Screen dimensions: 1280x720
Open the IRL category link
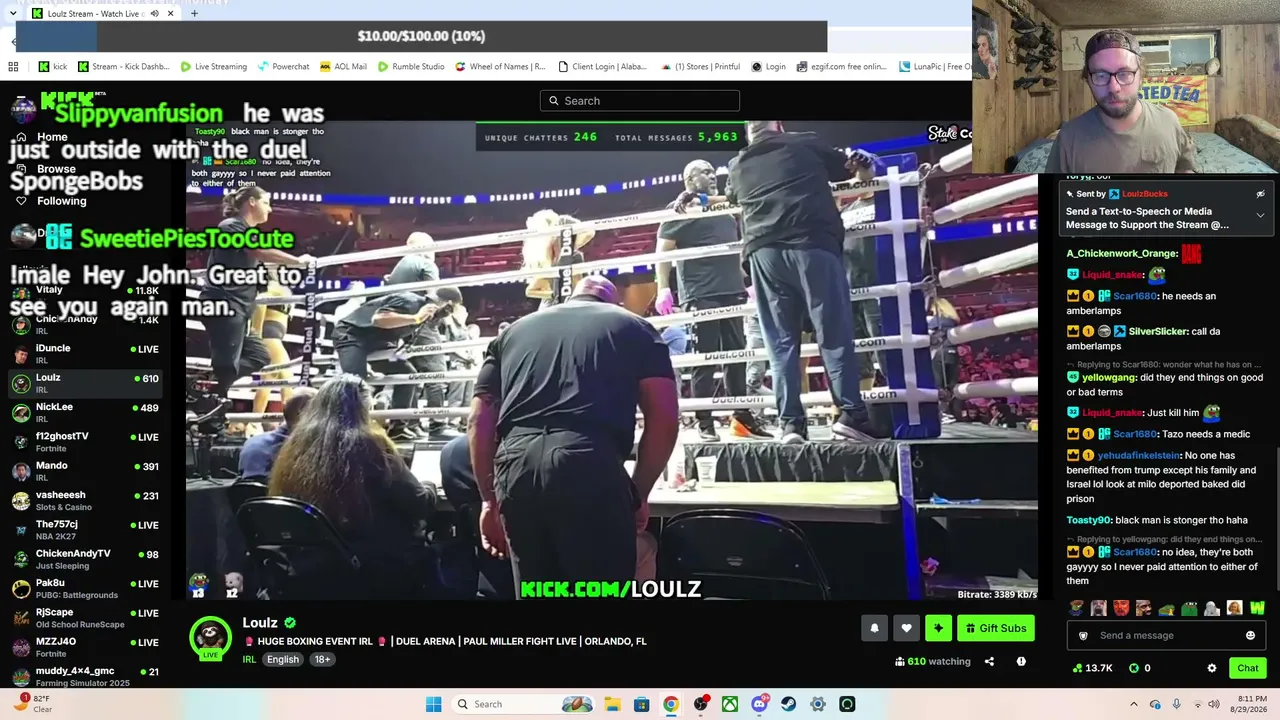tap(249, 659)
